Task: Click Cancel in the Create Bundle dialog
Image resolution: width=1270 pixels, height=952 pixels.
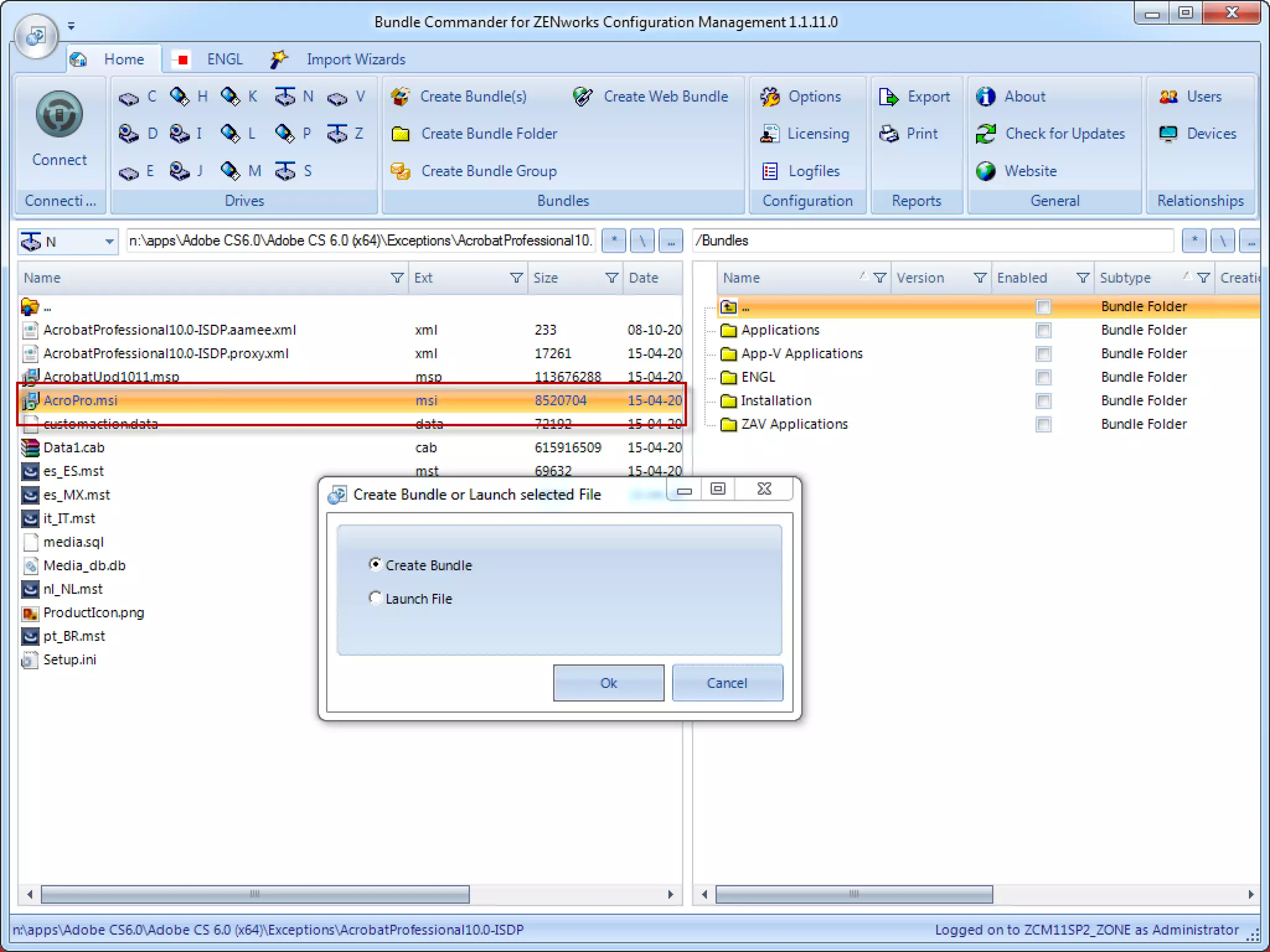Action: (727, 683)
